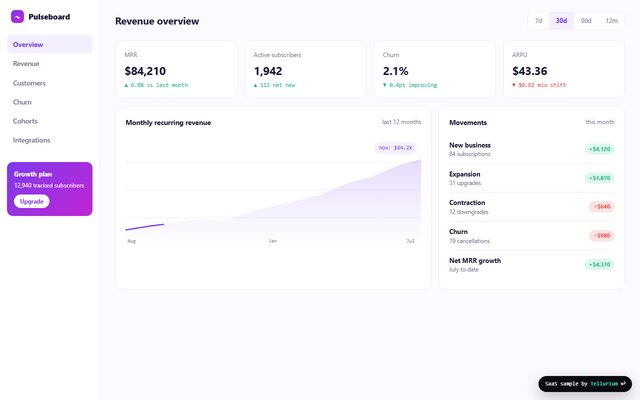640x400 pixels.
Task: Click the Active subscribers 1,942 value
Action: pyautogui.click(x=268, y=71)
